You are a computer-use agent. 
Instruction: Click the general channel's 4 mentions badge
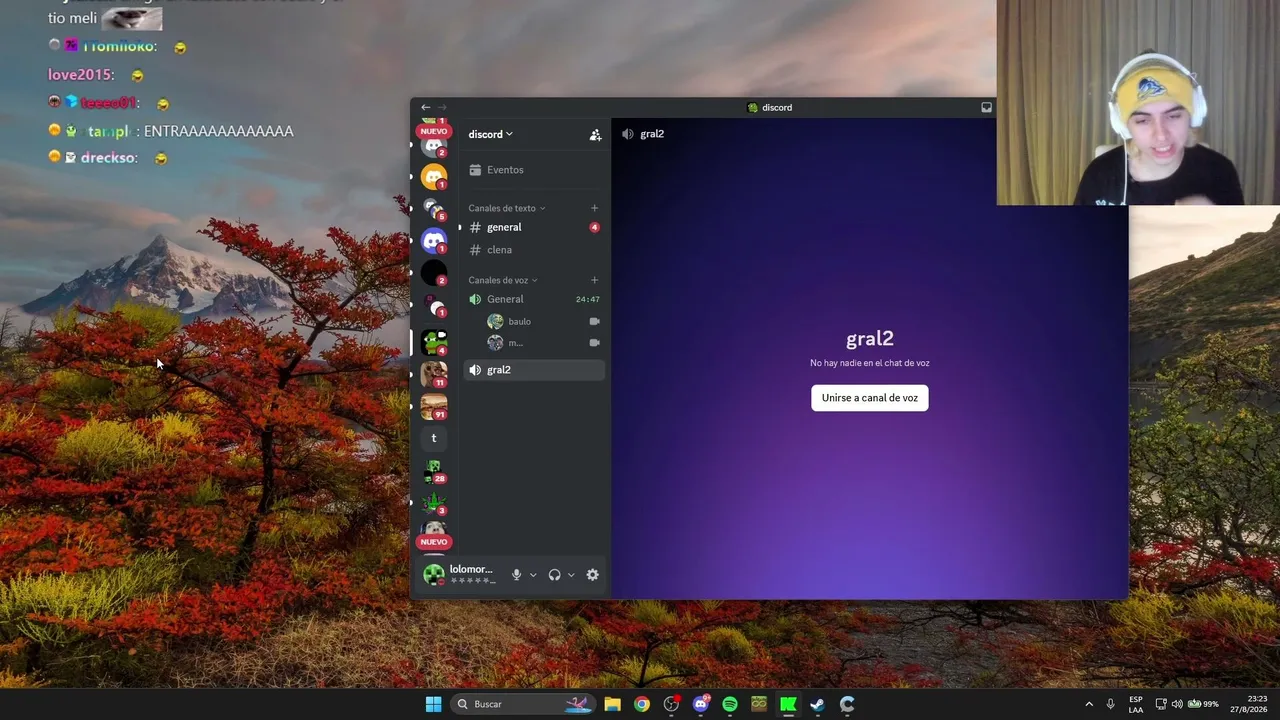(x=594, y=227)
